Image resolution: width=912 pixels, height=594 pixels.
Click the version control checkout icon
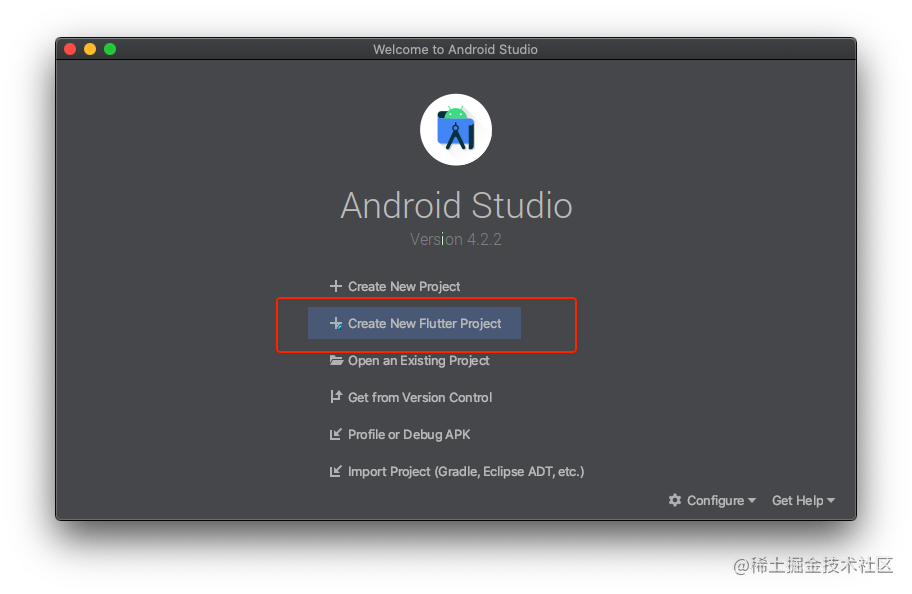tap(336, 397)
